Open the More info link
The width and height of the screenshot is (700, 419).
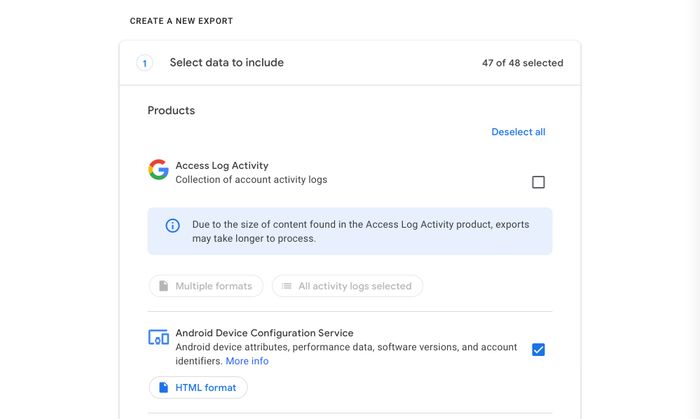tap(247, 361)
